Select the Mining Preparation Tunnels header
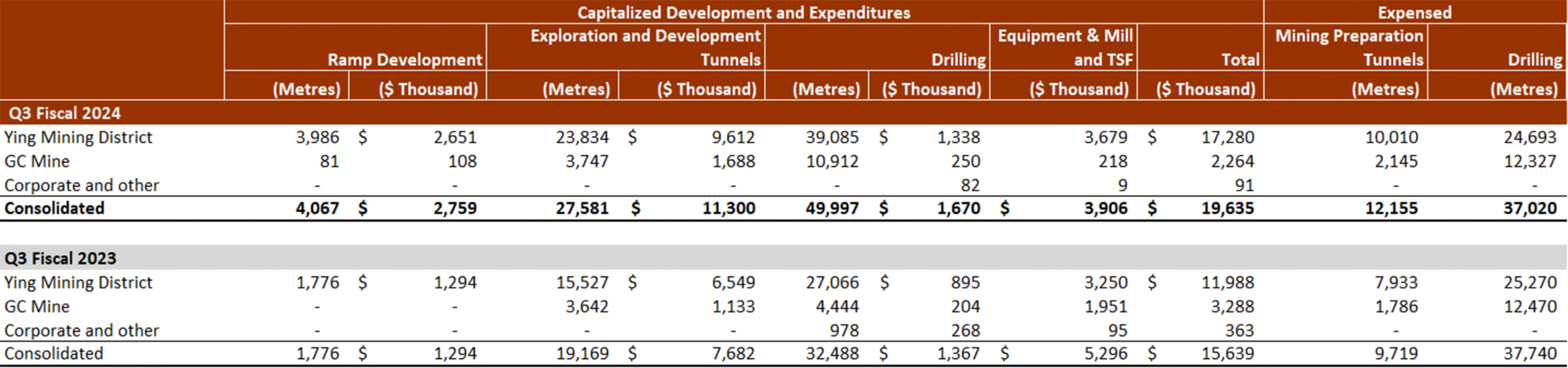This screenshot has height=368, width=1568. 1348,47
